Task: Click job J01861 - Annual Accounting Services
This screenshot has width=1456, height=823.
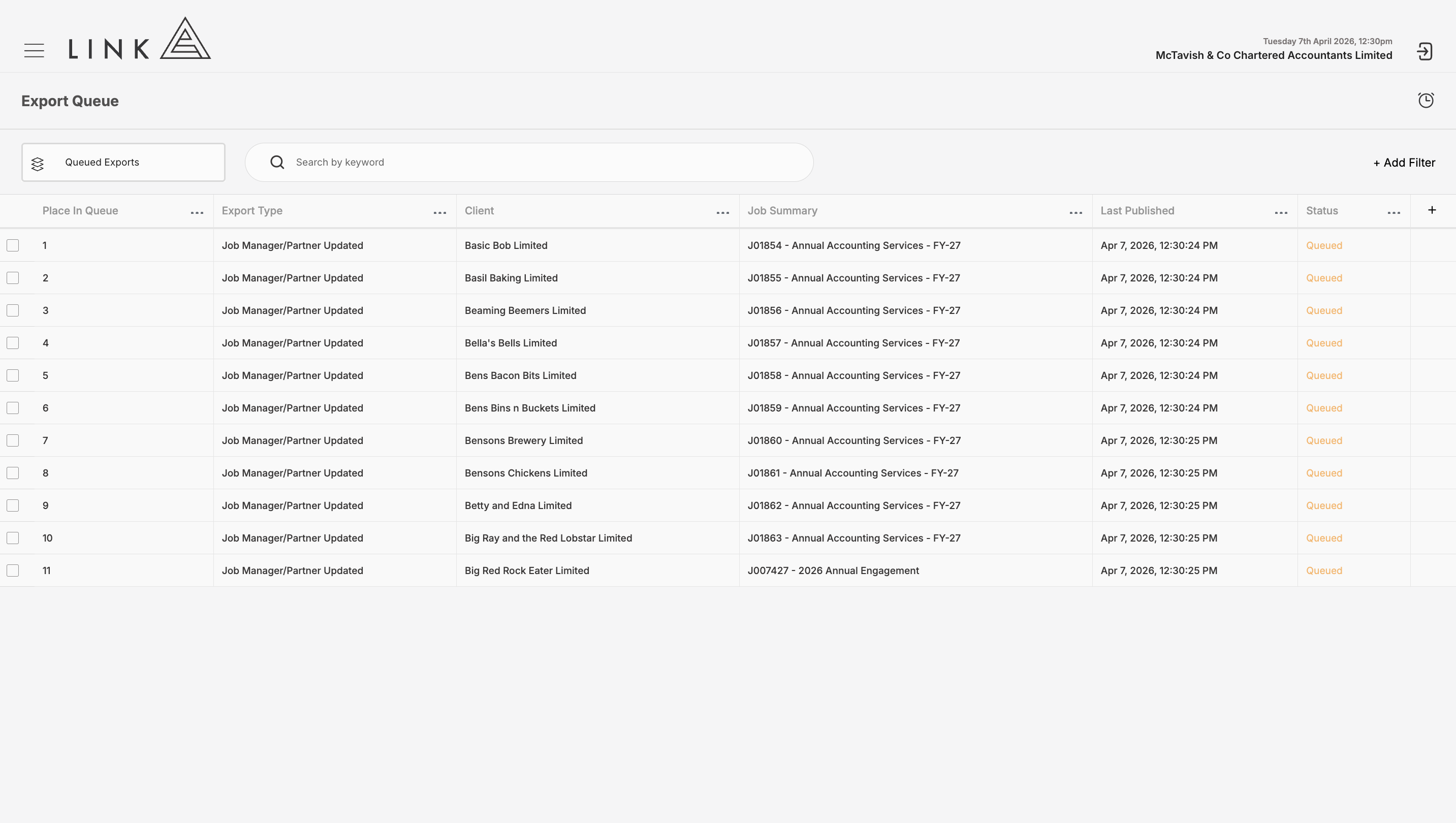Action: [853, 473]
